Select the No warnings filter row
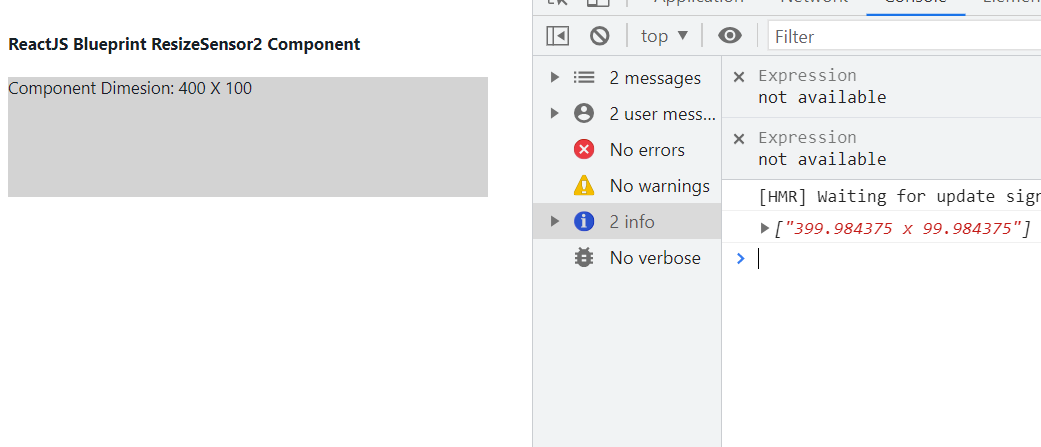1041x447 pixels. tap(659, 186)
